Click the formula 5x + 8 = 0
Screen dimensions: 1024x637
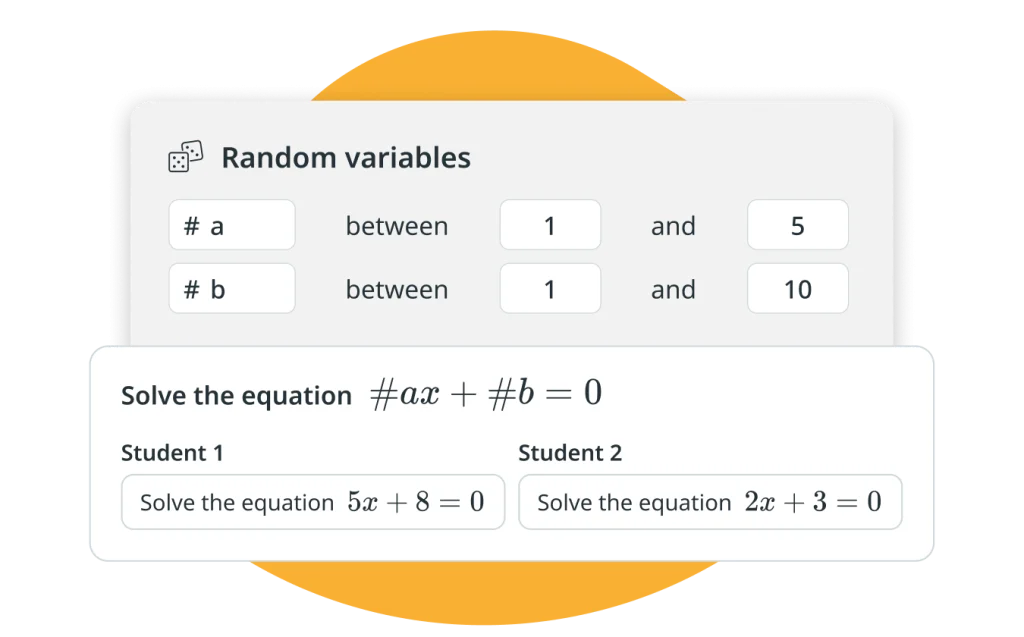(x=415, y=502)
